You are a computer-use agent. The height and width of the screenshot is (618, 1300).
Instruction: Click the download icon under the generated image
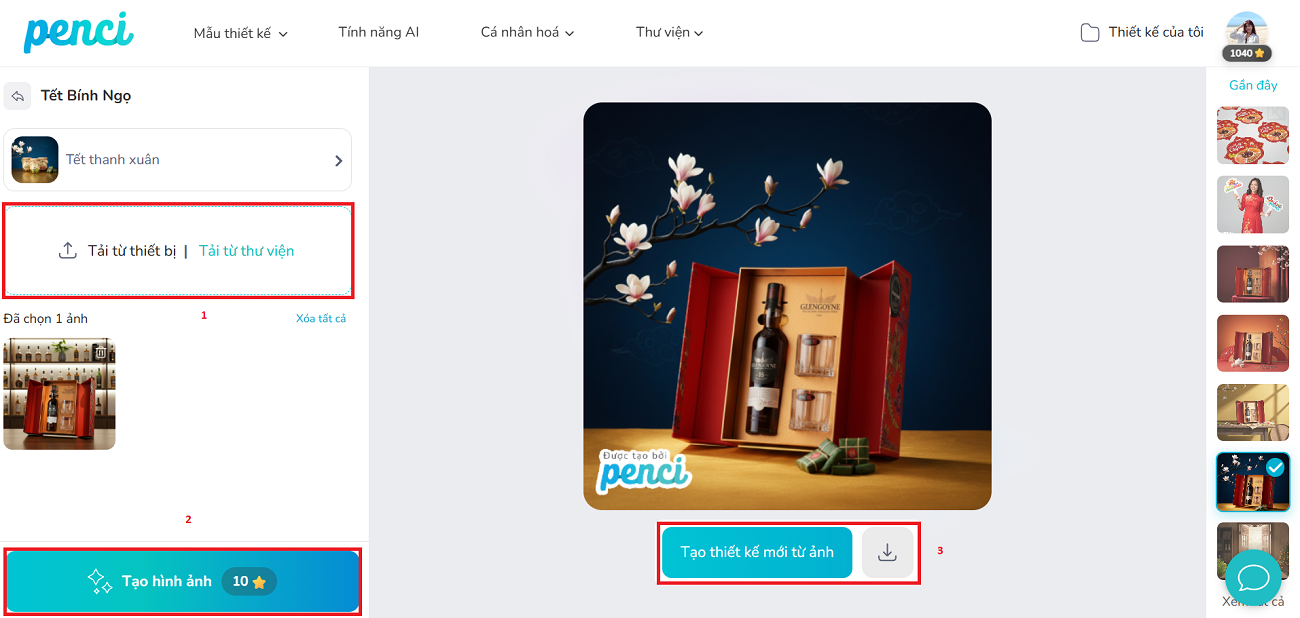tap(887, 552)
